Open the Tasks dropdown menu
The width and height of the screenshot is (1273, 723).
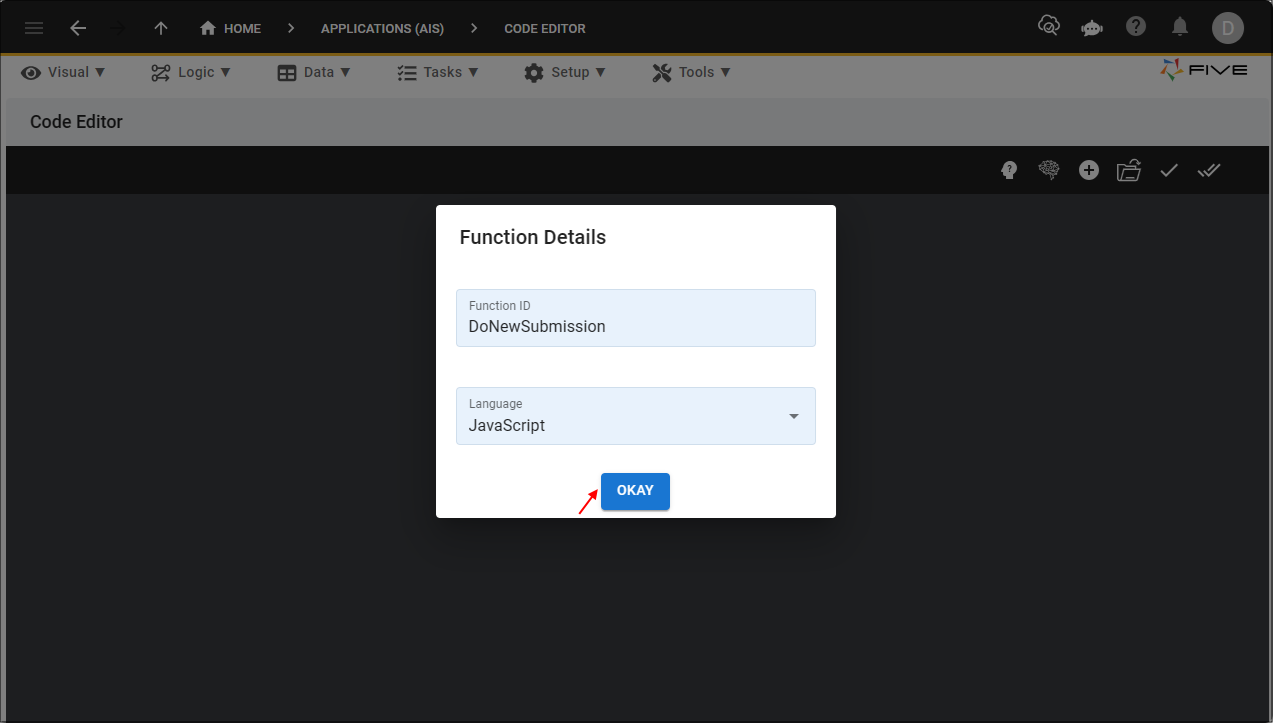[438, 72]
